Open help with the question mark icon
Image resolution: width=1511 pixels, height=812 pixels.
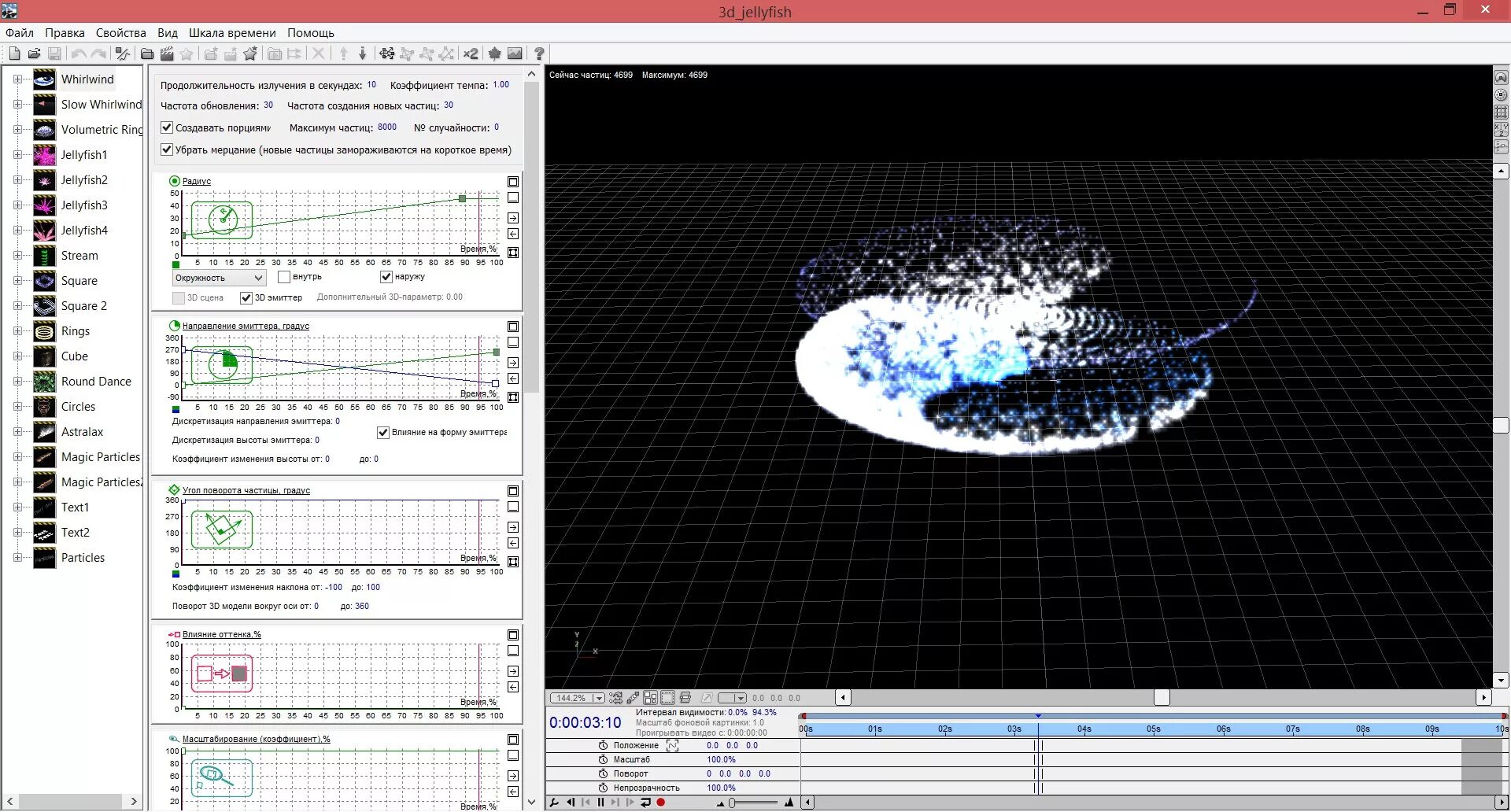tap(539, 54)
